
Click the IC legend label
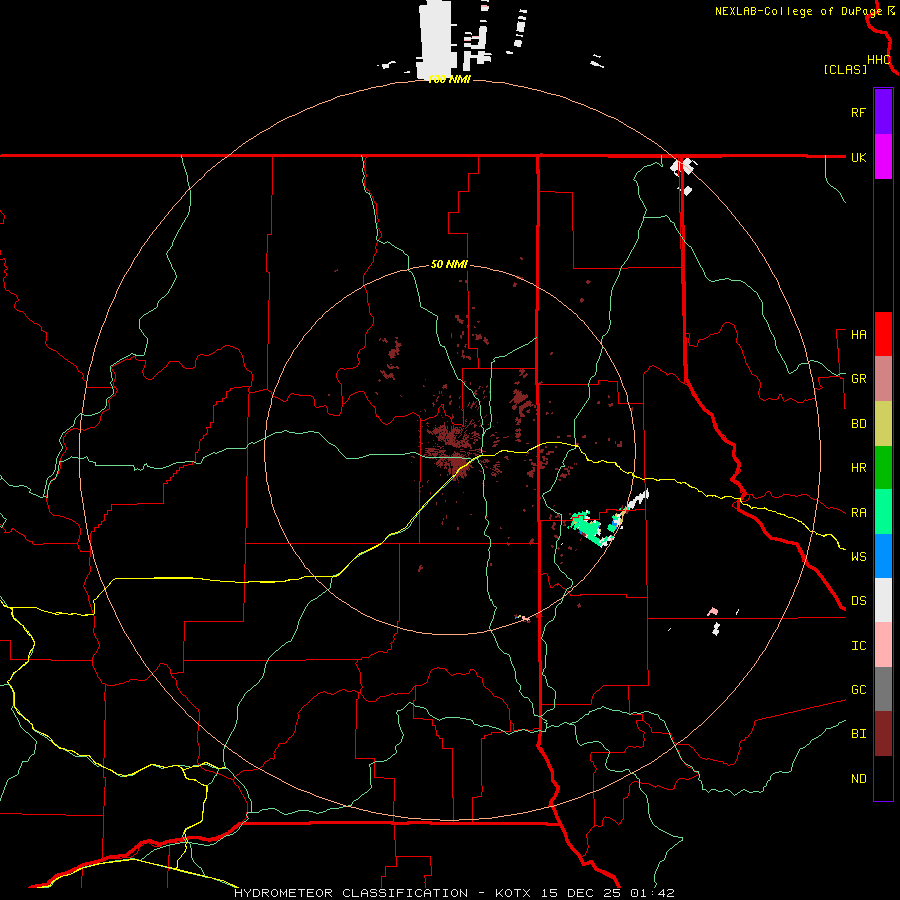(858, 646)
